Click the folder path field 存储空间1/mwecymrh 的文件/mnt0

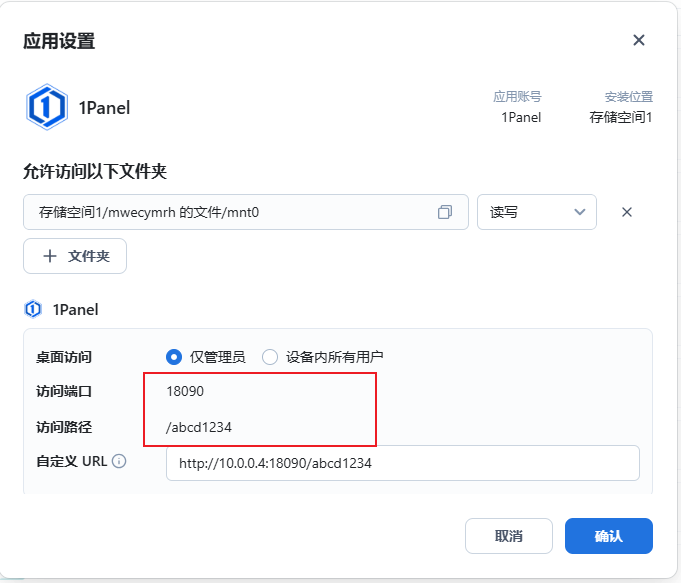pyautogui.click(x=245, y=212)
